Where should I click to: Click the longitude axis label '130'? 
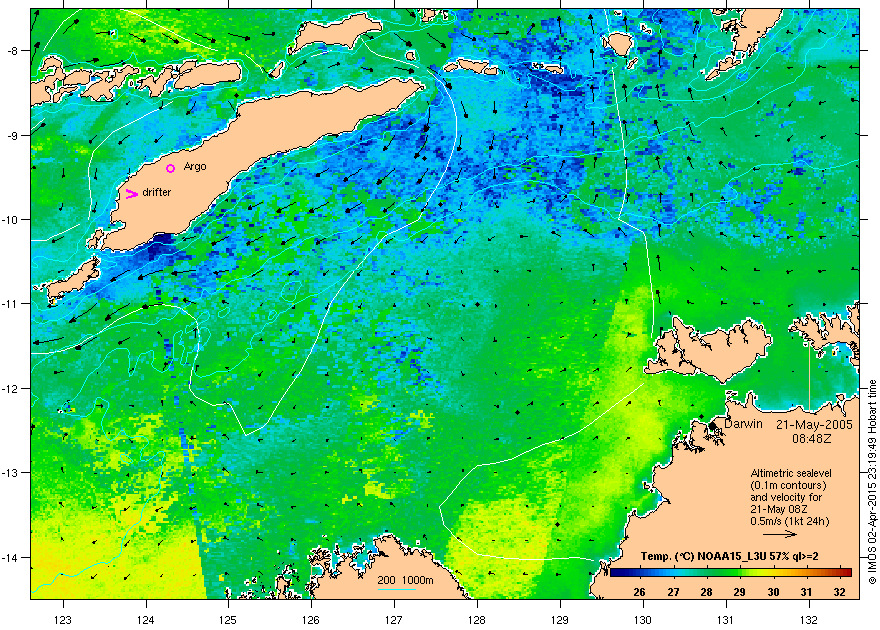click(643, 620)
